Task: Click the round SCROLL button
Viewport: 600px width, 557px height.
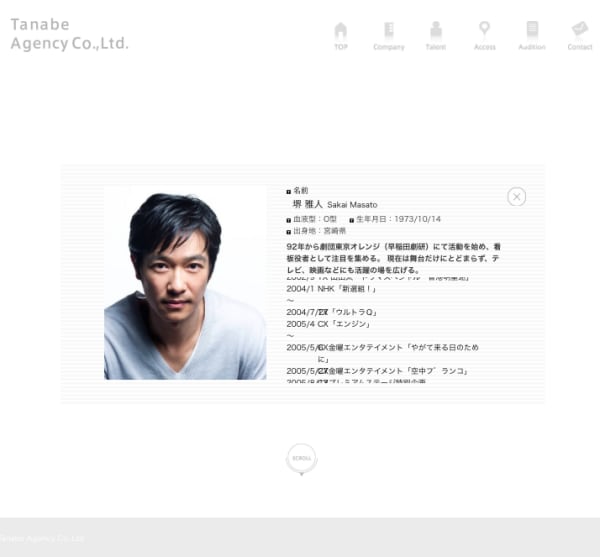Action: [302, 458]
